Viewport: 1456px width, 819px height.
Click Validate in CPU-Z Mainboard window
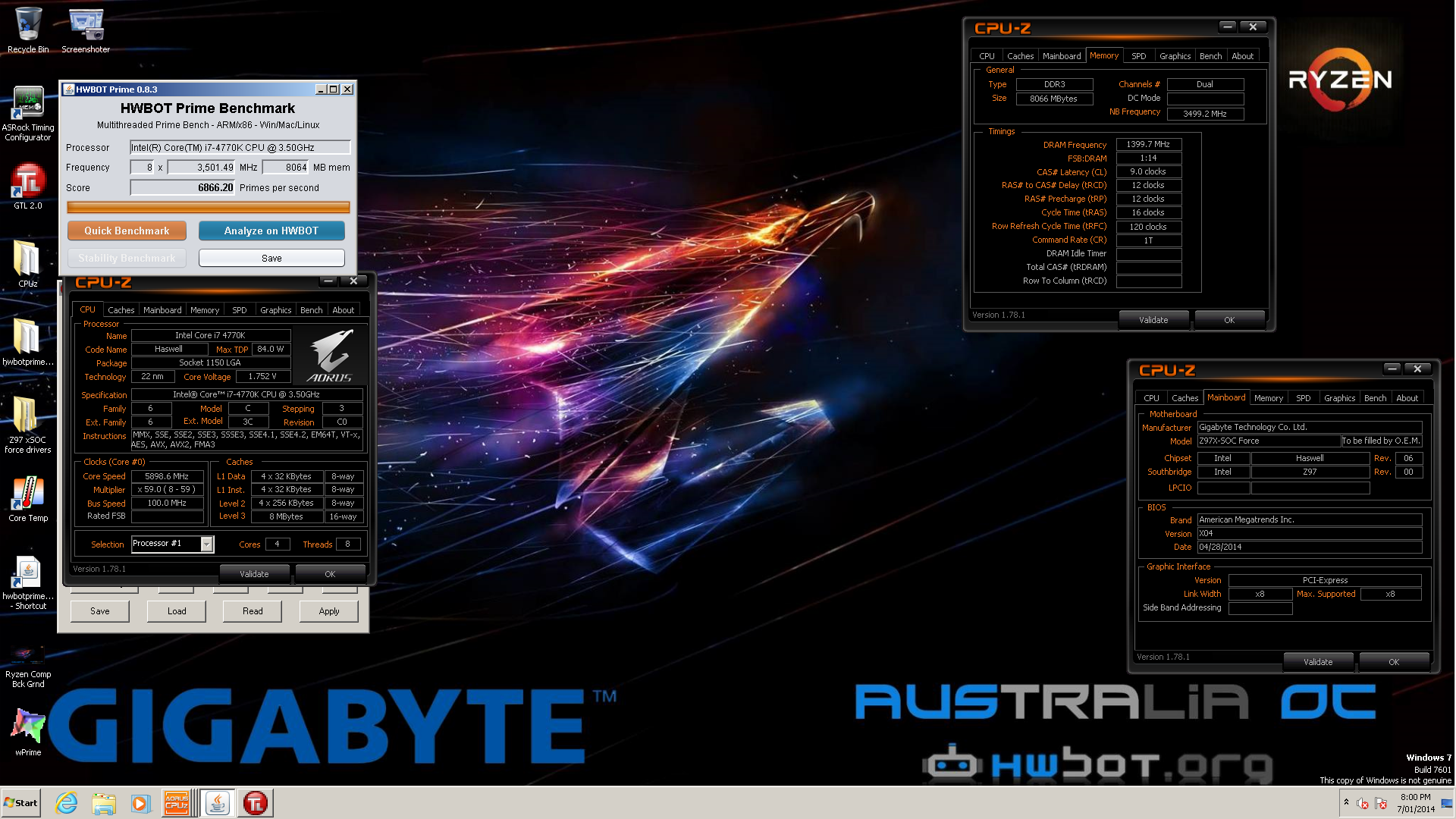pos(1318,662)
